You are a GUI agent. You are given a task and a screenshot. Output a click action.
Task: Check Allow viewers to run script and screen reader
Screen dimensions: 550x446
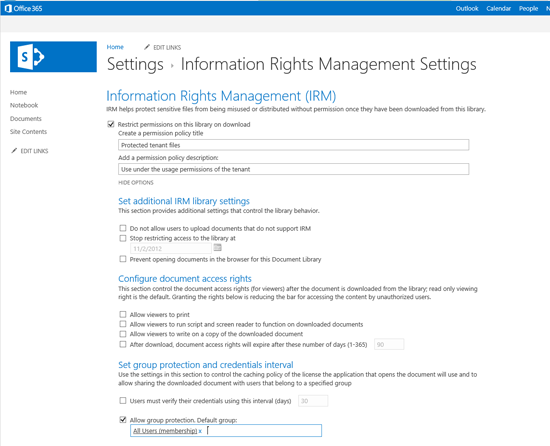pos(122,324)
